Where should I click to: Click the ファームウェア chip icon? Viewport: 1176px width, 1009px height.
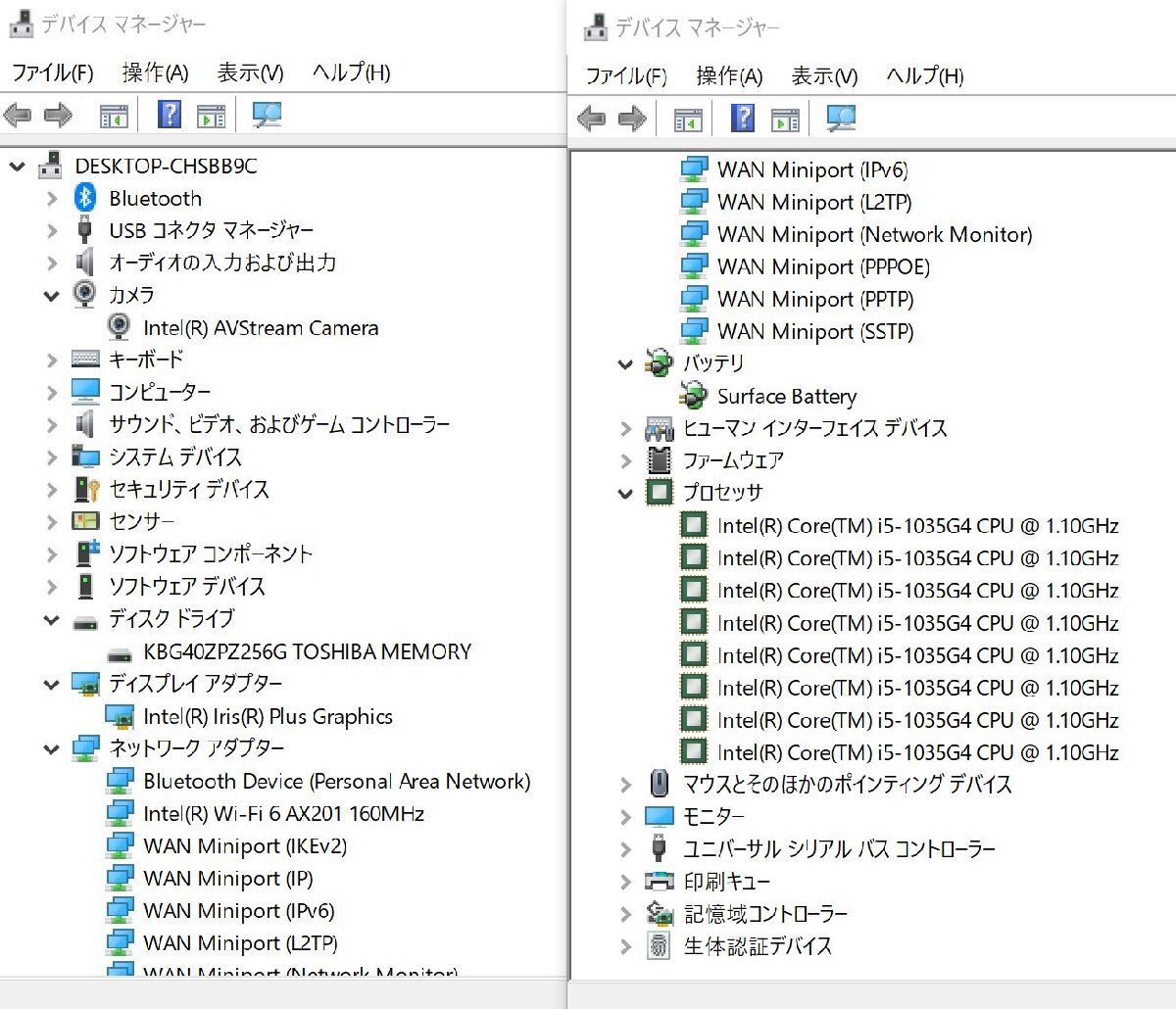660,459
